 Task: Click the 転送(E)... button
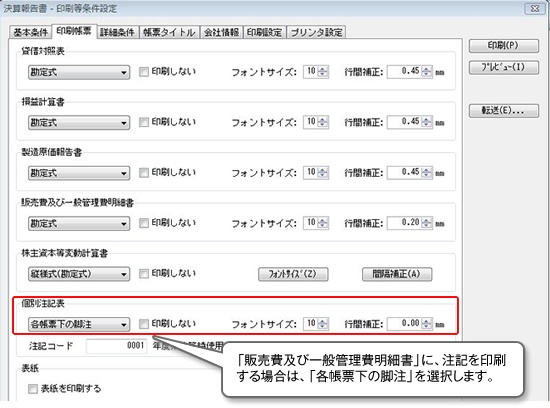point(503,111)
